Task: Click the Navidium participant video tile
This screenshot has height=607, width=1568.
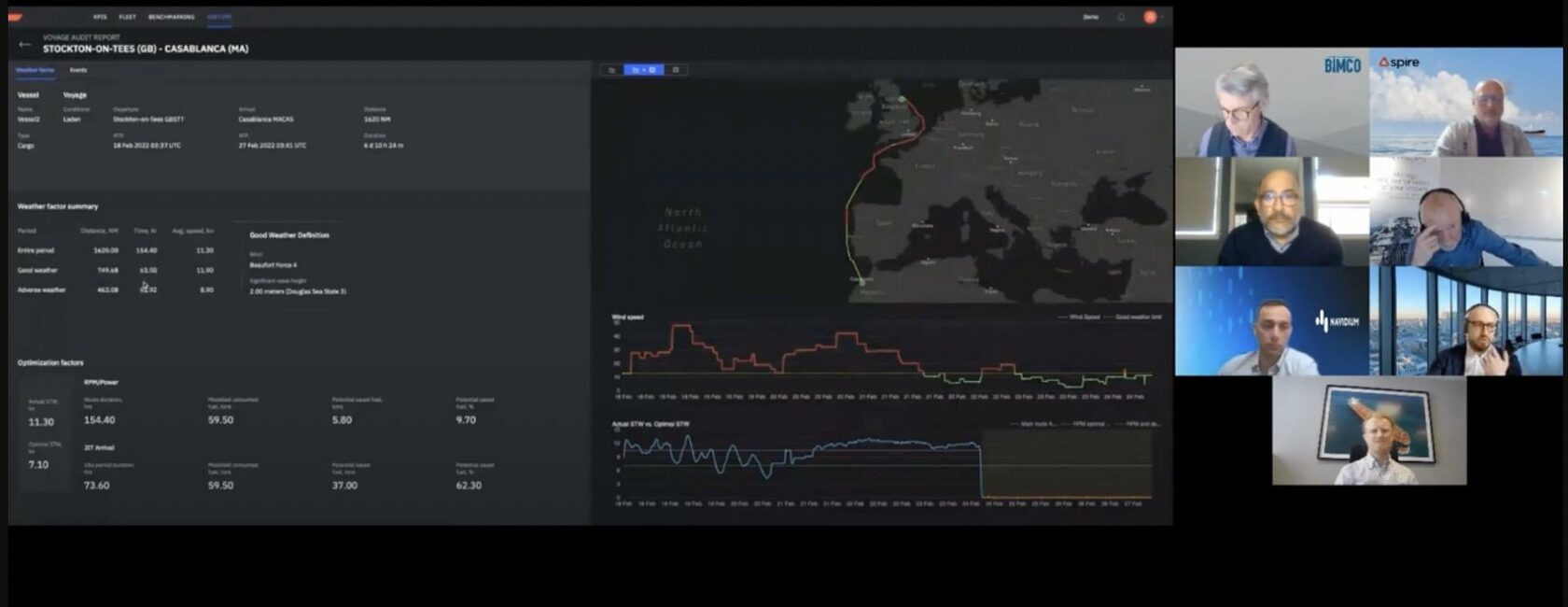Action: (x=1271, y=321)
